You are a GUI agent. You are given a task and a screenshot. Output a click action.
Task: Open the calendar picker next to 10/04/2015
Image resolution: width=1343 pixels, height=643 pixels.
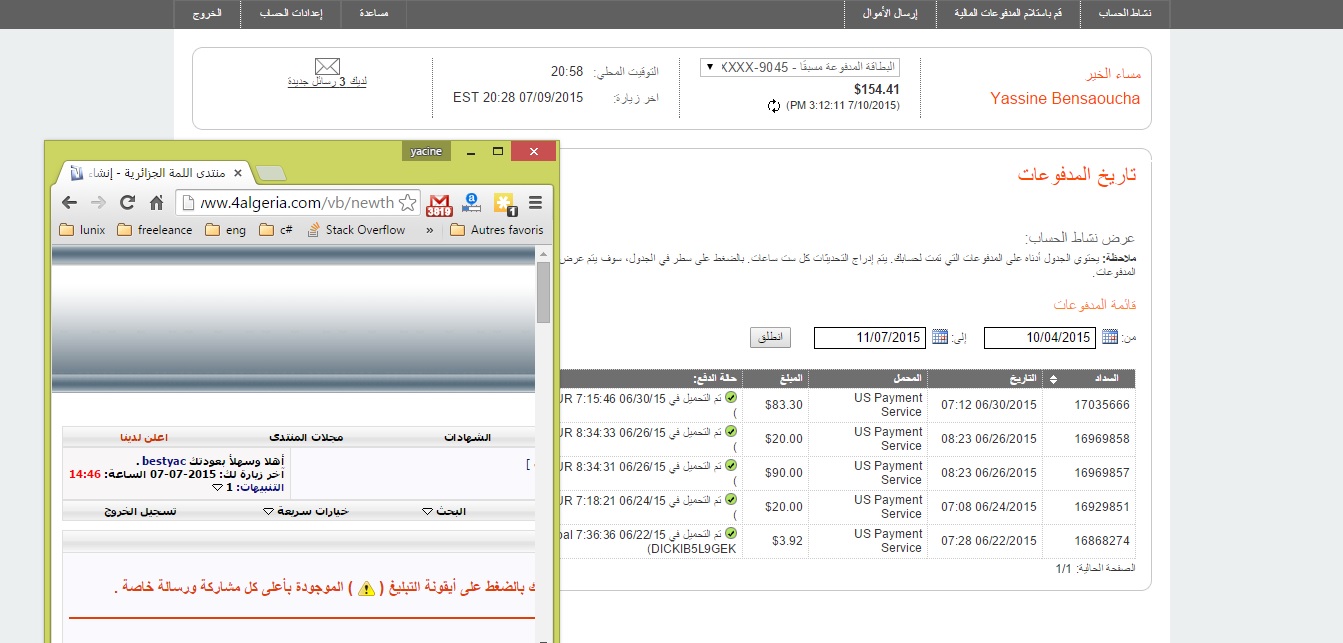1110,337
